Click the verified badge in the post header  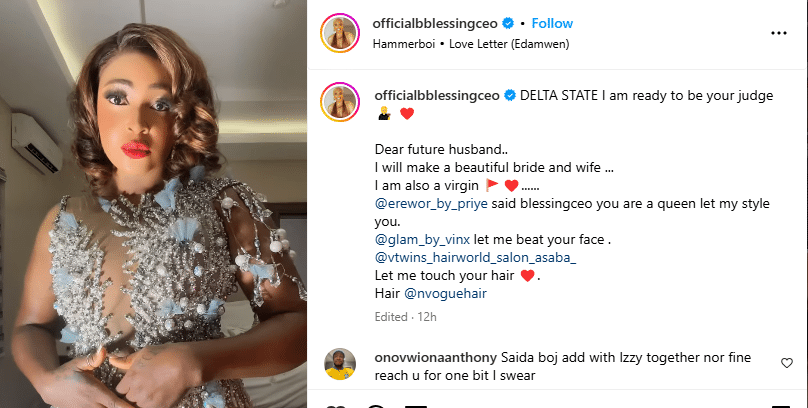tap(509, 23)
